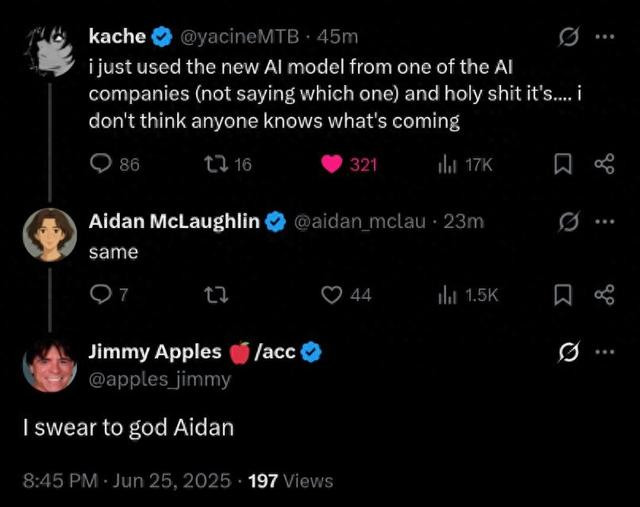Bookmark kache's tweet

point(563,164)
